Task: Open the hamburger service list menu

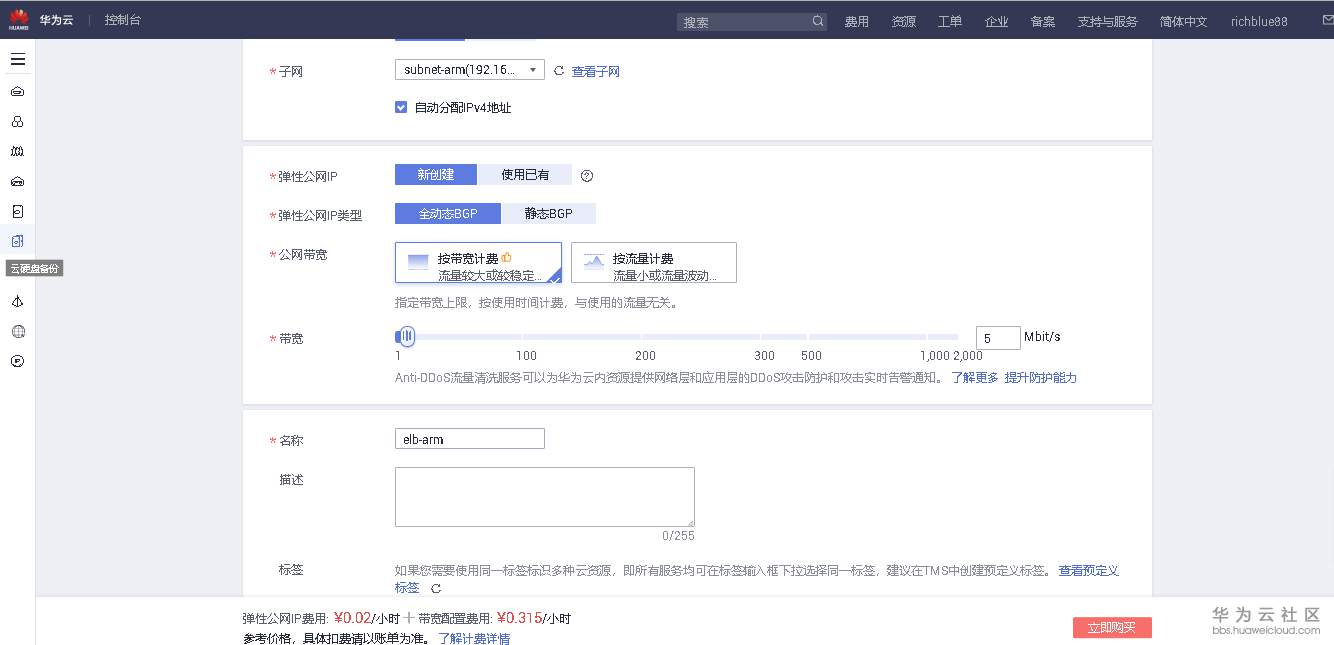Action: click(x=17, y=59)
